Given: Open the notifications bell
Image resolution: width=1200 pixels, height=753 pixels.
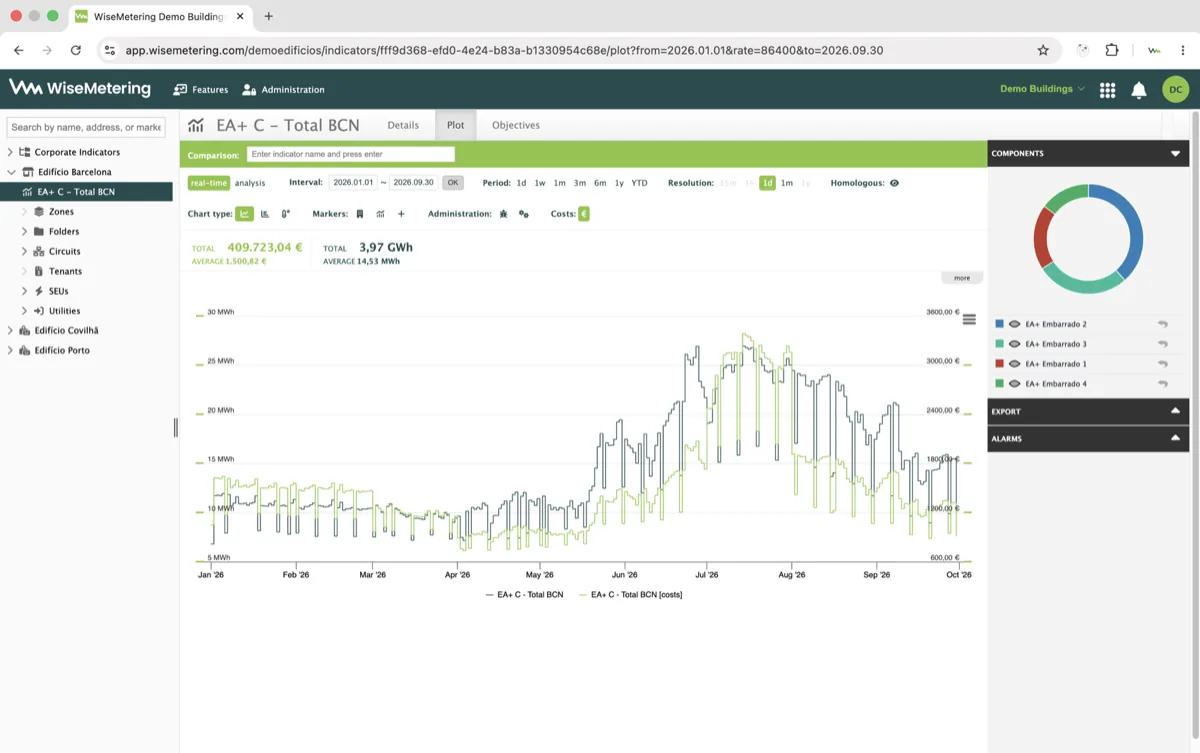Looking at the screenshot, I should (1139, 90).
